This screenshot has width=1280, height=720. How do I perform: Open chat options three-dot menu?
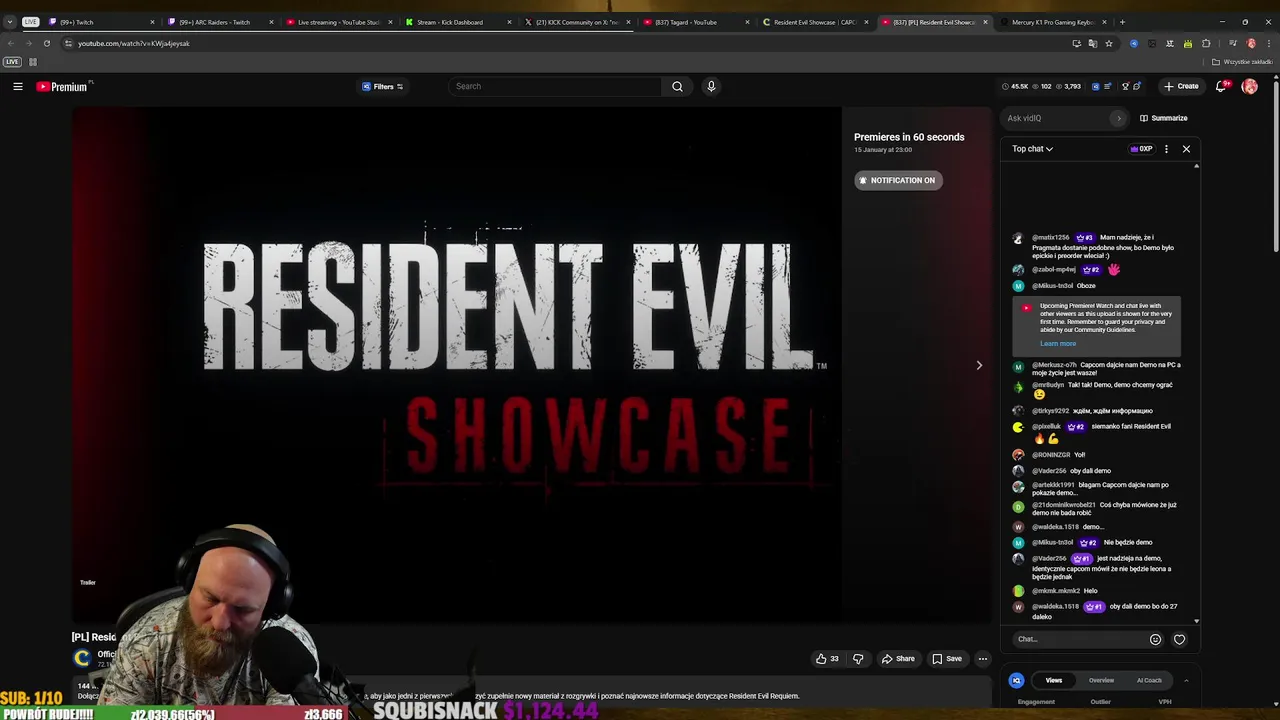point(1166,149)
